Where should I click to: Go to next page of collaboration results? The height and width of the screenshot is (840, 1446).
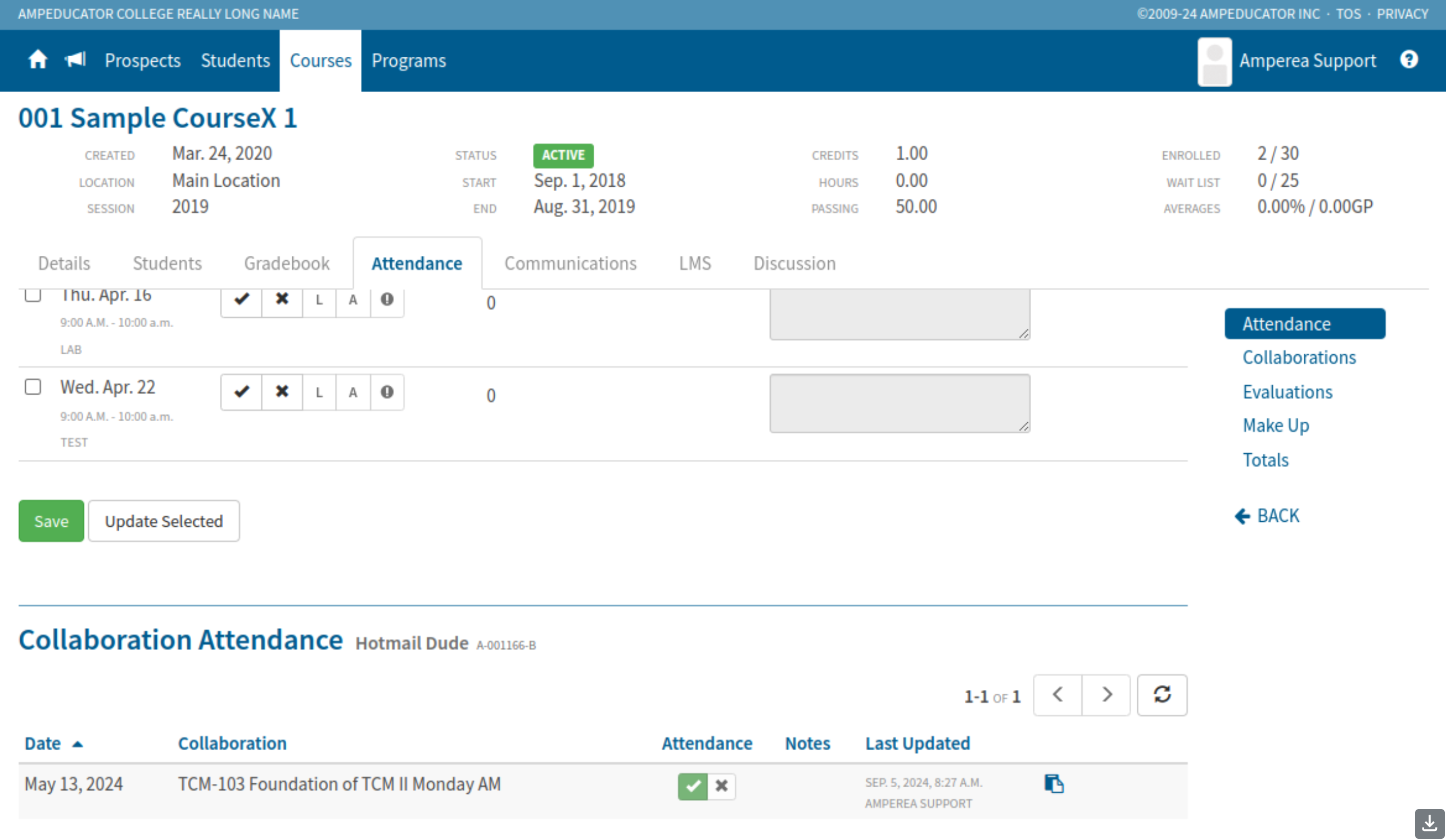[x=1106, y=695]
